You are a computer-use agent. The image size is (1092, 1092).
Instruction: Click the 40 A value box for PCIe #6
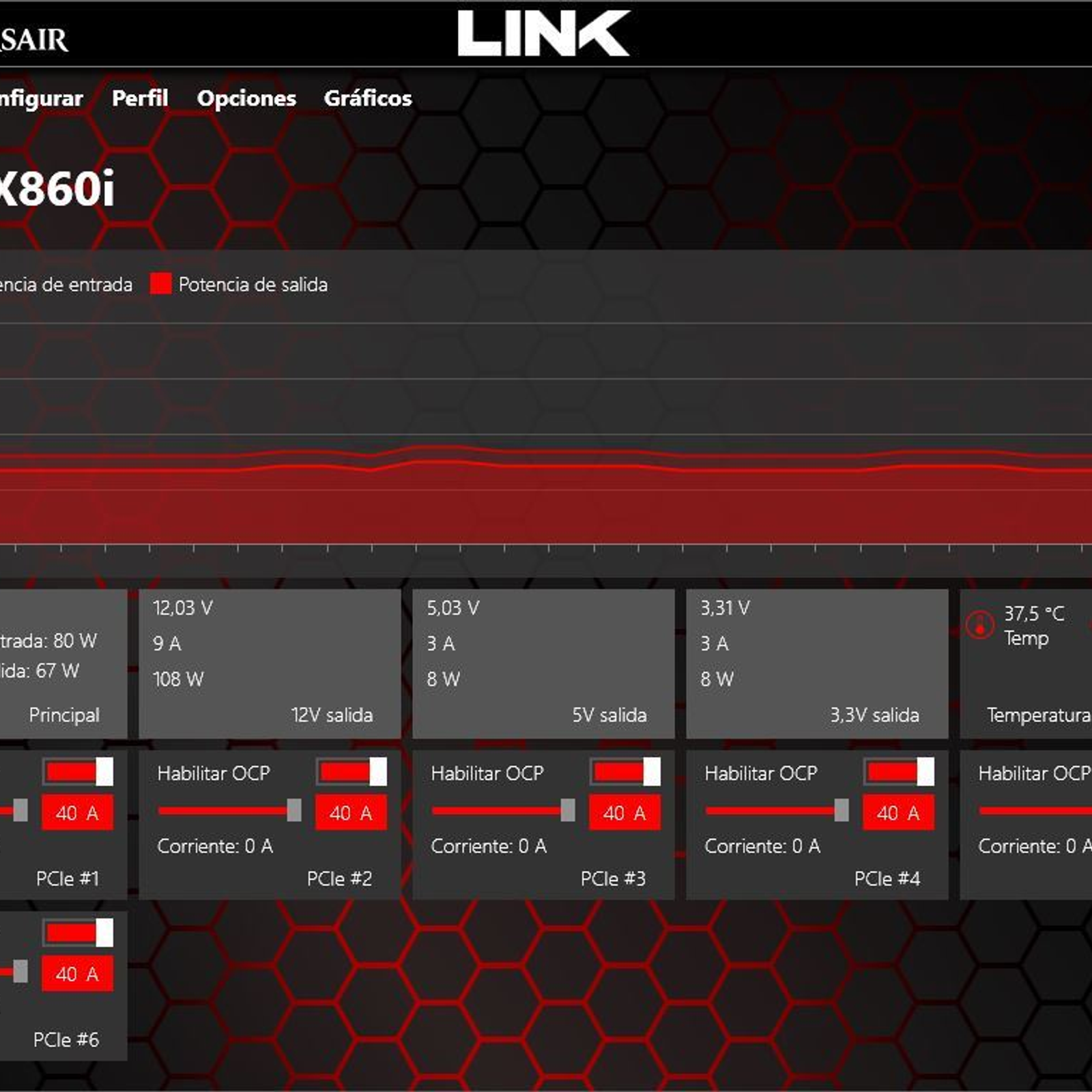point(77,973)
